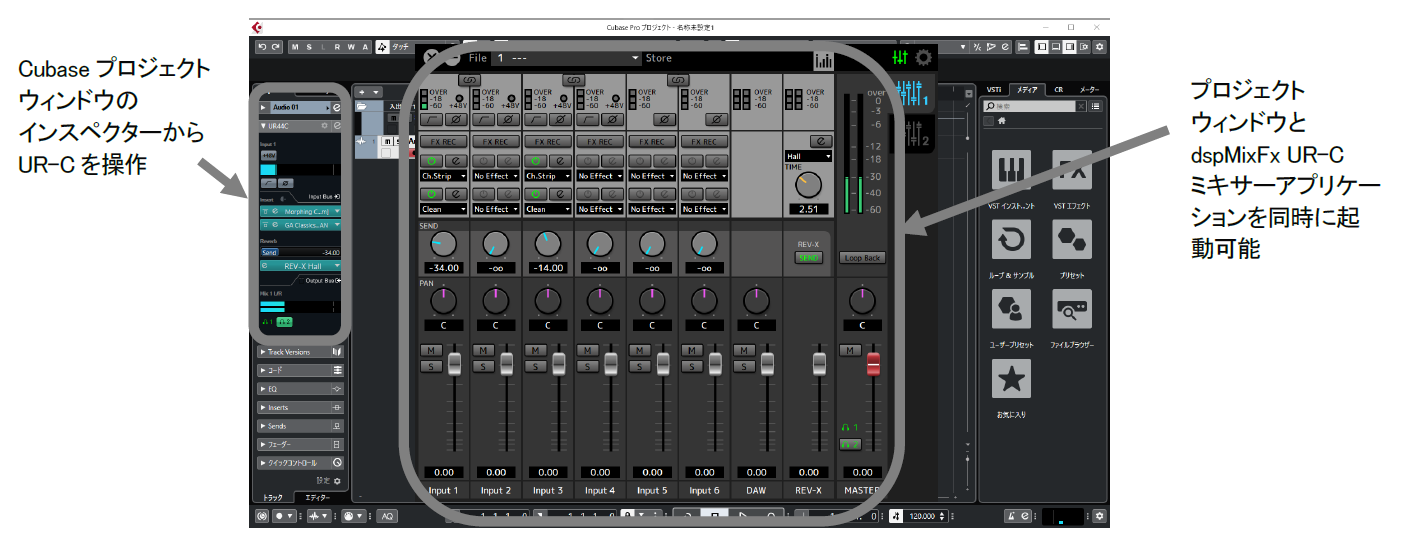The width and height of the screenshot is (1409, 549).
Task: Open Favorites star tile
Action: pyautogui.click(x=1011, y=379)
